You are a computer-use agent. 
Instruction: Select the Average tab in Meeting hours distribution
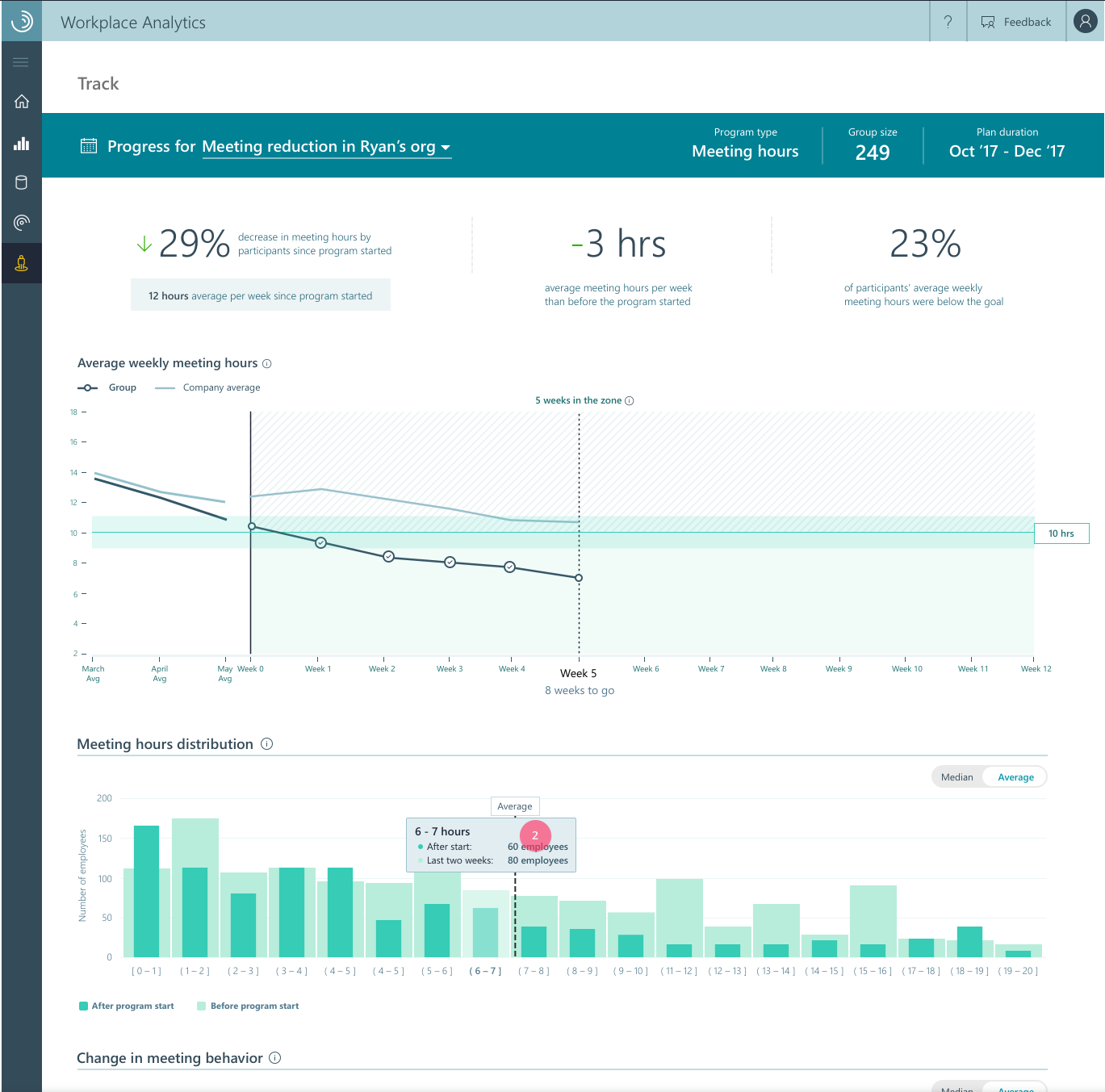(x=1015, y=776)
